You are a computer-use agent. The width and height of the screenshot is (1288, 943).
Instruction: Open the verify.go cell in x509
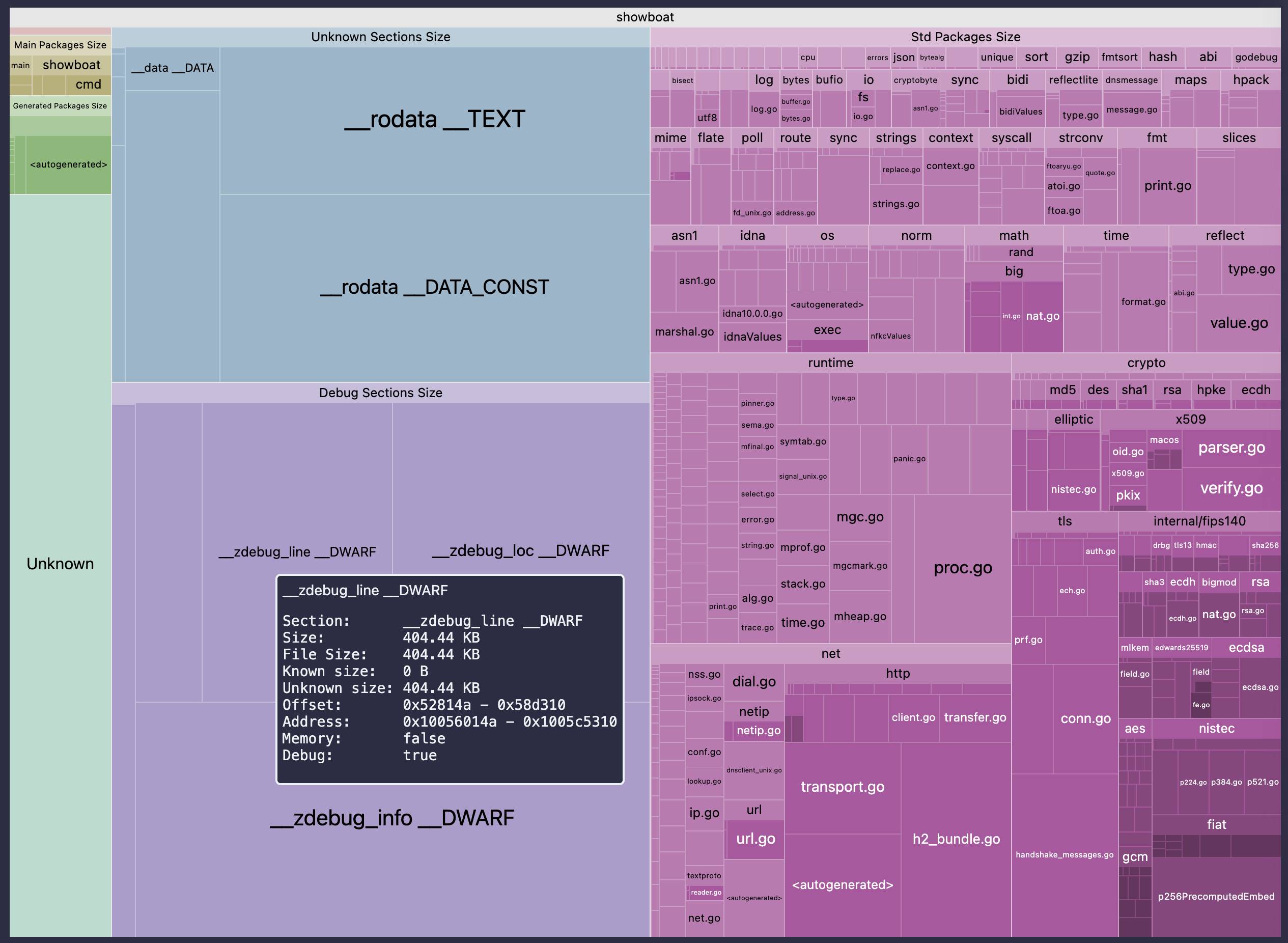click(x=1232, y=489)
